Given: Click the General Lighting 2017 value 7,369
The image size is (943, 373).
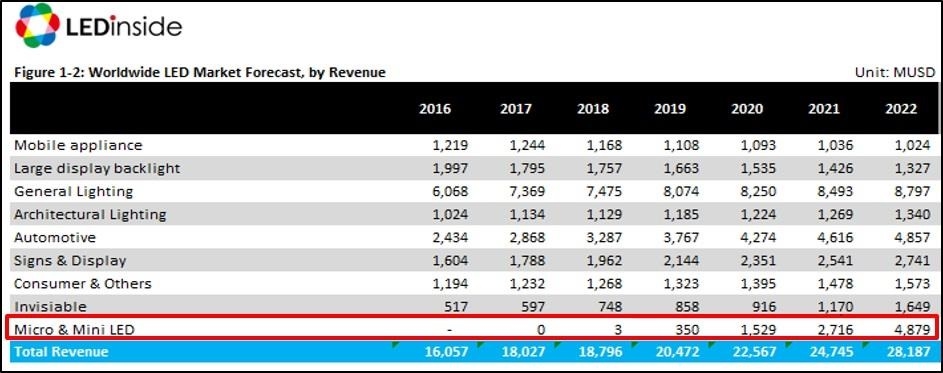Looking at the screenshot, I should [526, 191].
